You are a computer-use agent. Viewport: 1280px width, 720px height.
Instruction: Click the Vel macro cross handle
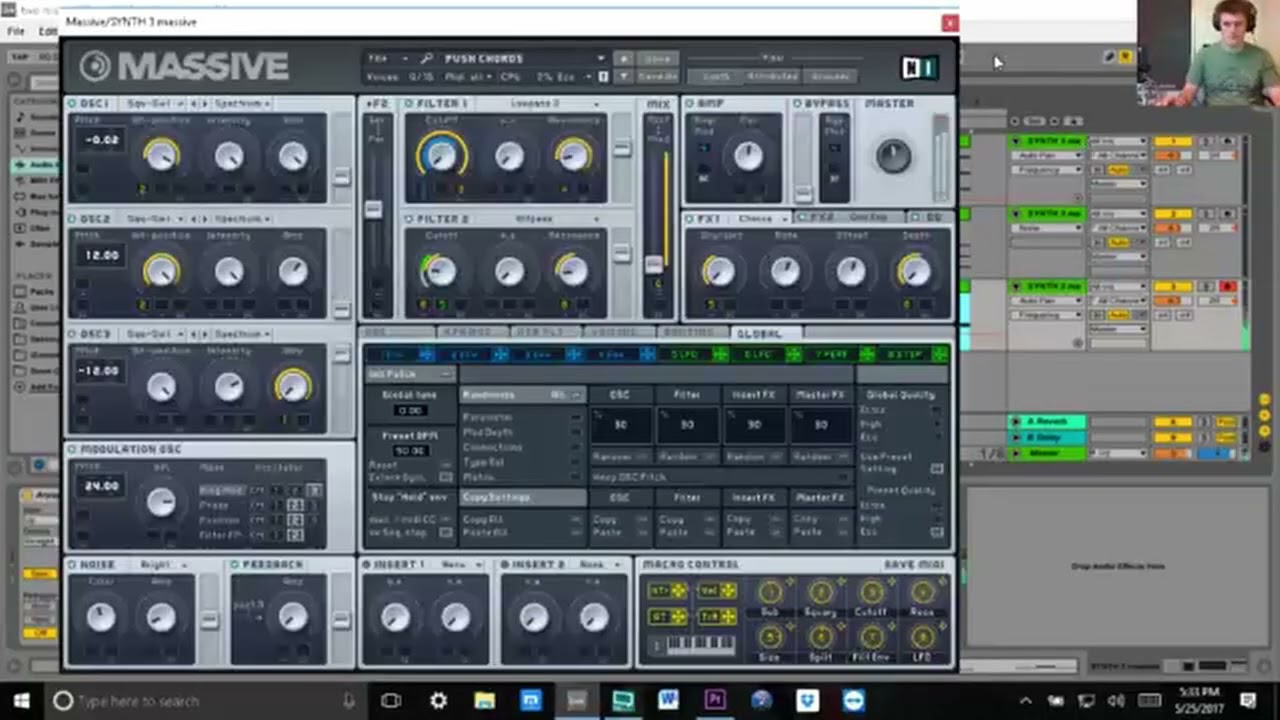pos(727,592)
